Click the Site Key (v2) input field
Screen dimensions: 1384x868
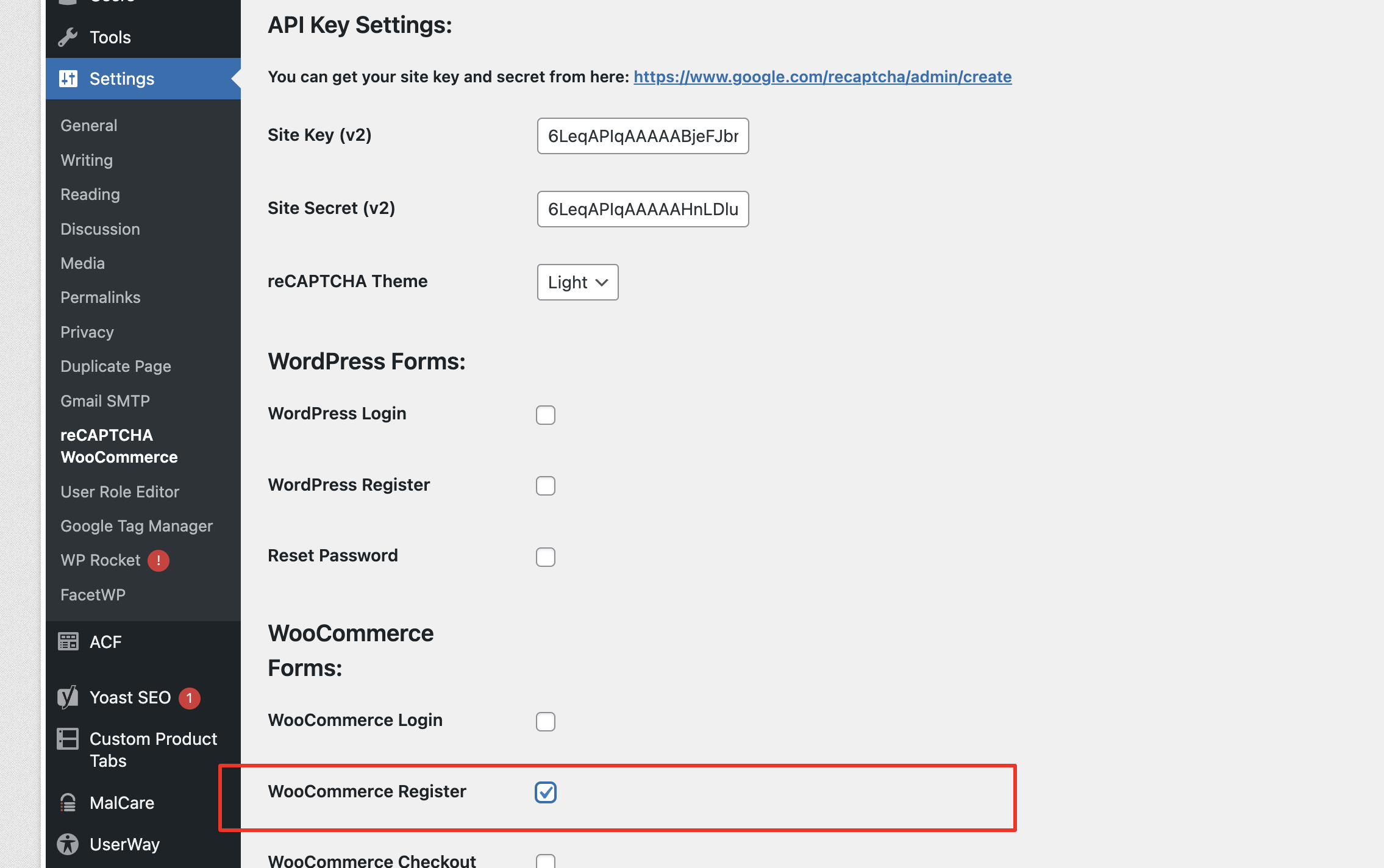pyautogui.click(x=643, y=136)
